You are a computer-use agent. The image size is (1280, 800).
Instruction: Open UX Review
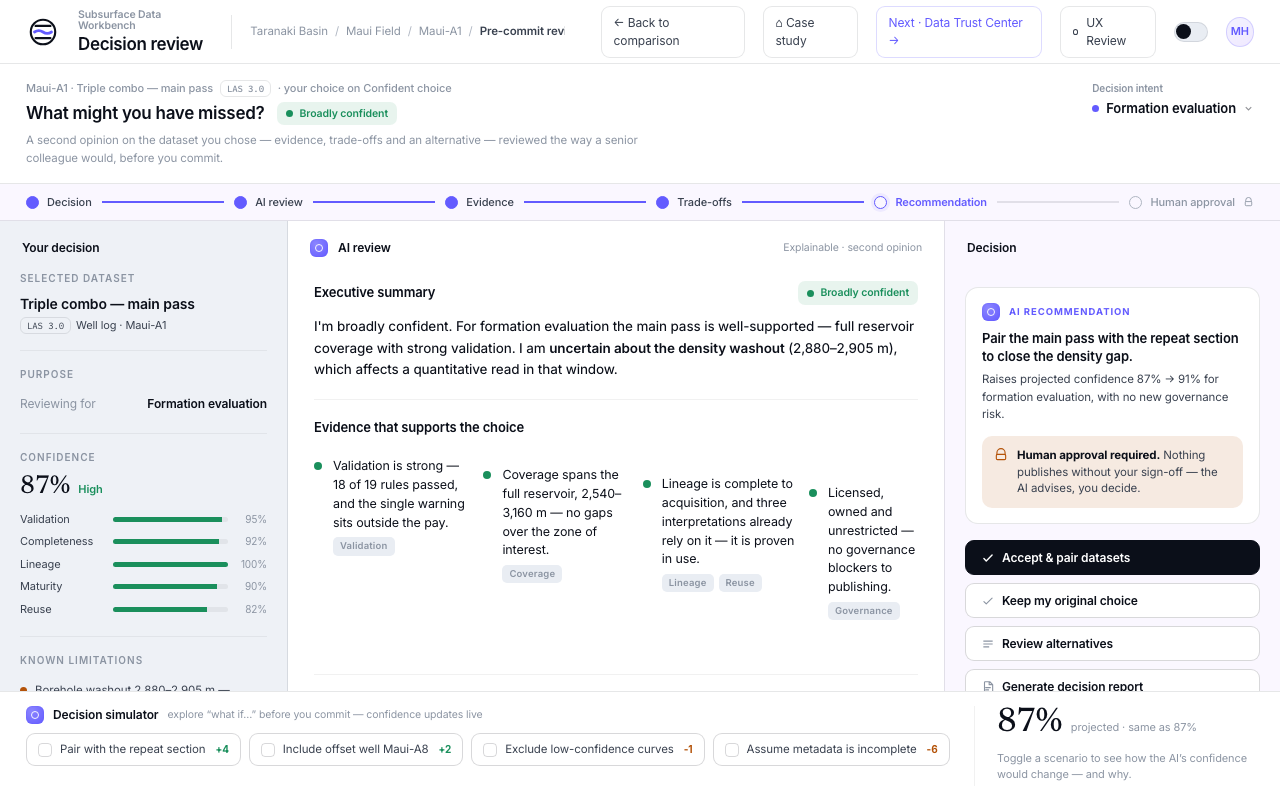coord(1108,32)
